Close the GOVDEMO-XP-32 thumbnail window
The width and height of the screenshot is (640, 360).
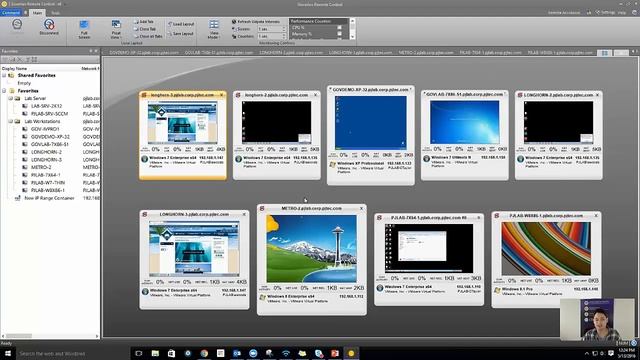[410, 89]
